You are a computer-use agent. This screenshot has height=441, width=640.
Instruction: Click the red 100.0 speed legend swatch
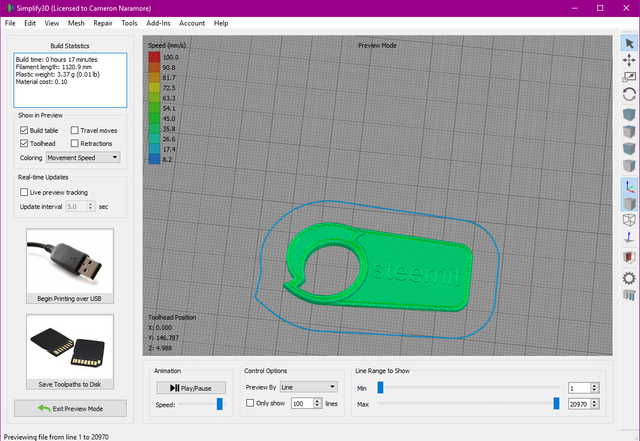154,57
